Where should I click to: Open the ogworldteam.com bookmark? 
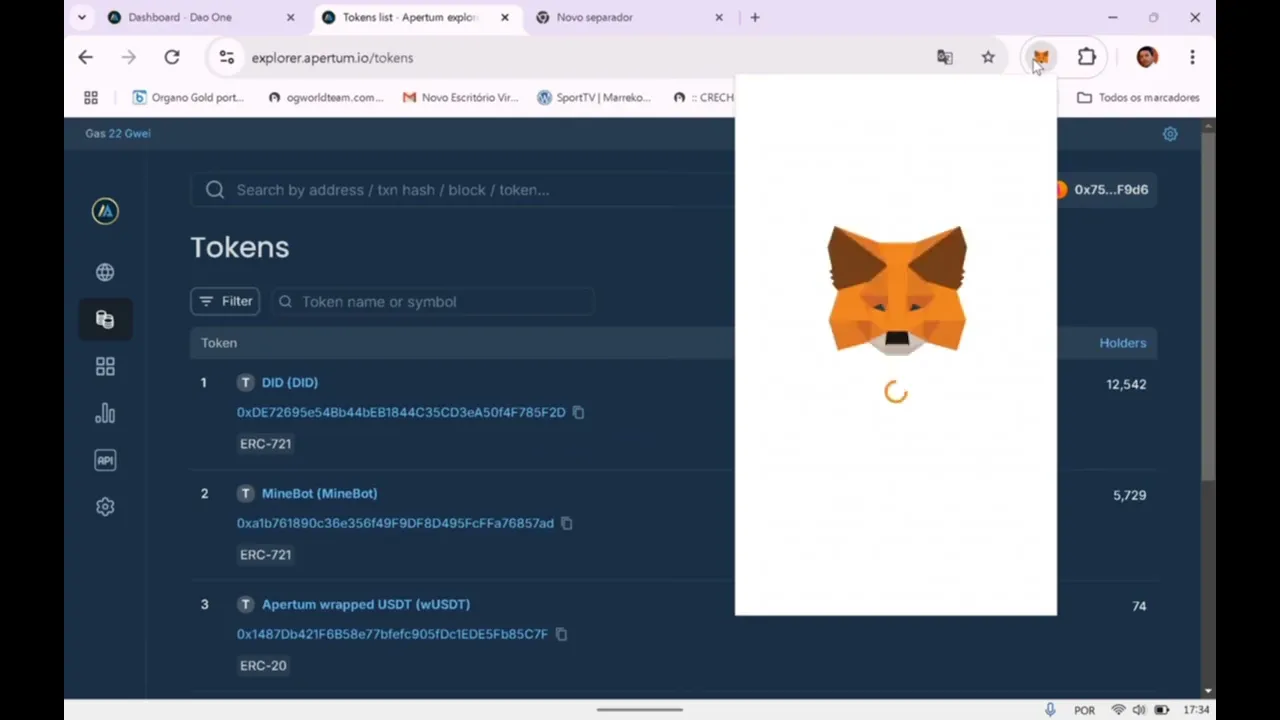(326, 97)
